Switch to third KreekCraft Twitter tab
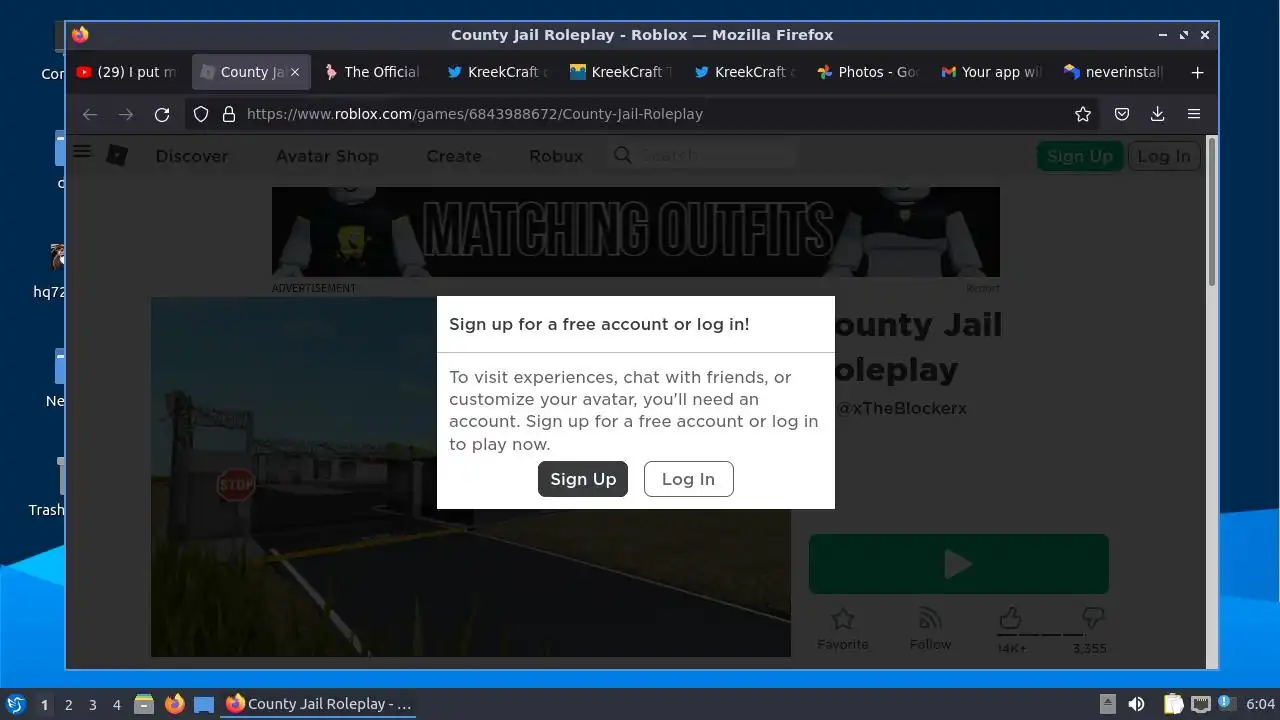This screenshot has width=1280, height=720. coord(743,72)
